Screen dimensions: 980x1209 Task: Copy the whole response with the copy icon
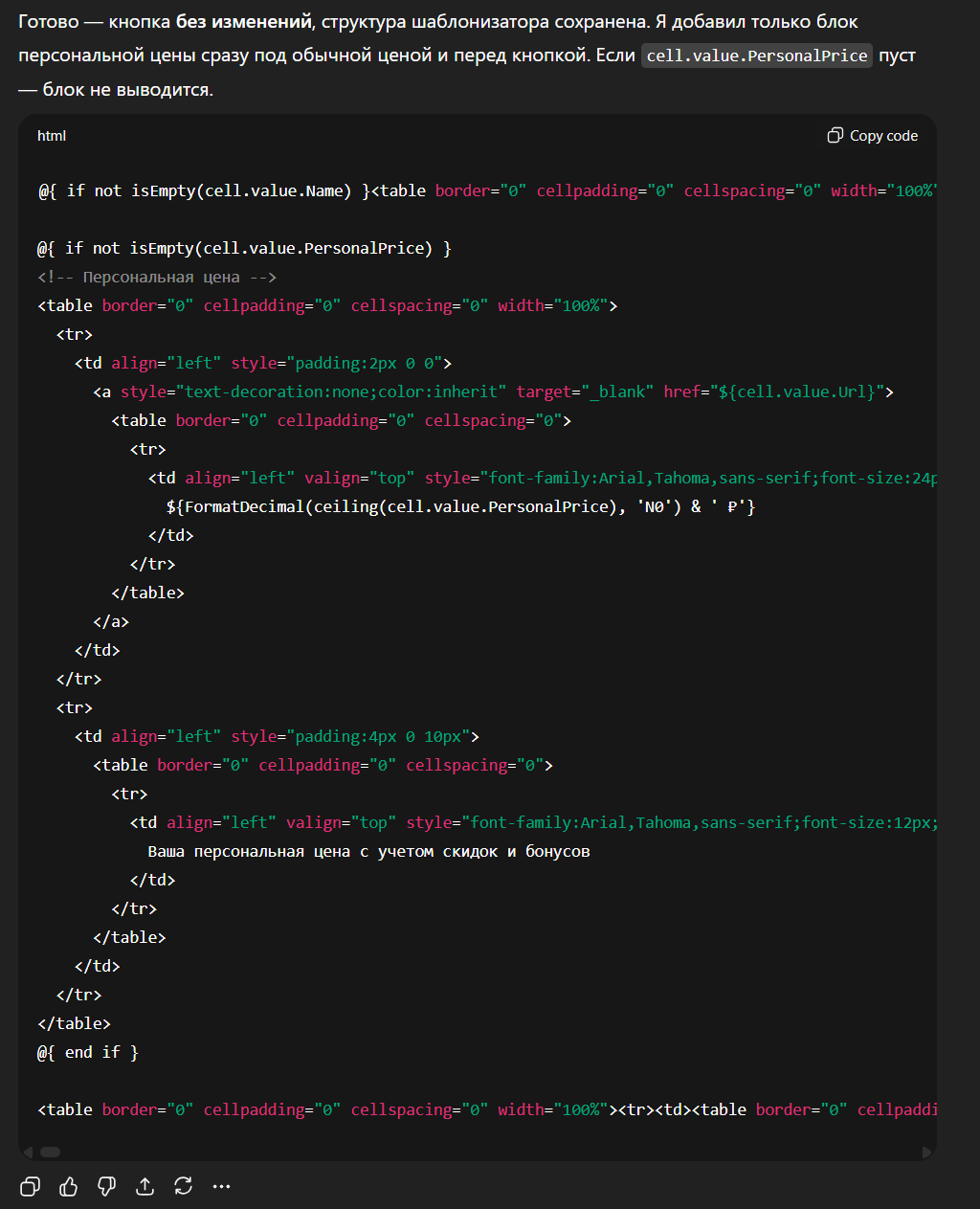[x=31, y=1187]
